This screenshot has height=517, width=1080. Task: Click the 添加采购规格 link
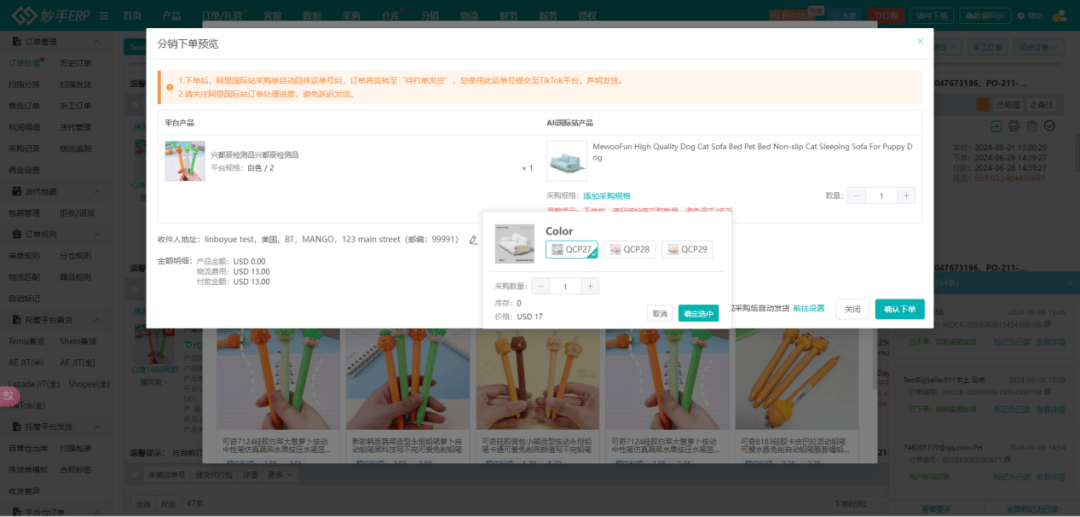(x=607, y=196)
